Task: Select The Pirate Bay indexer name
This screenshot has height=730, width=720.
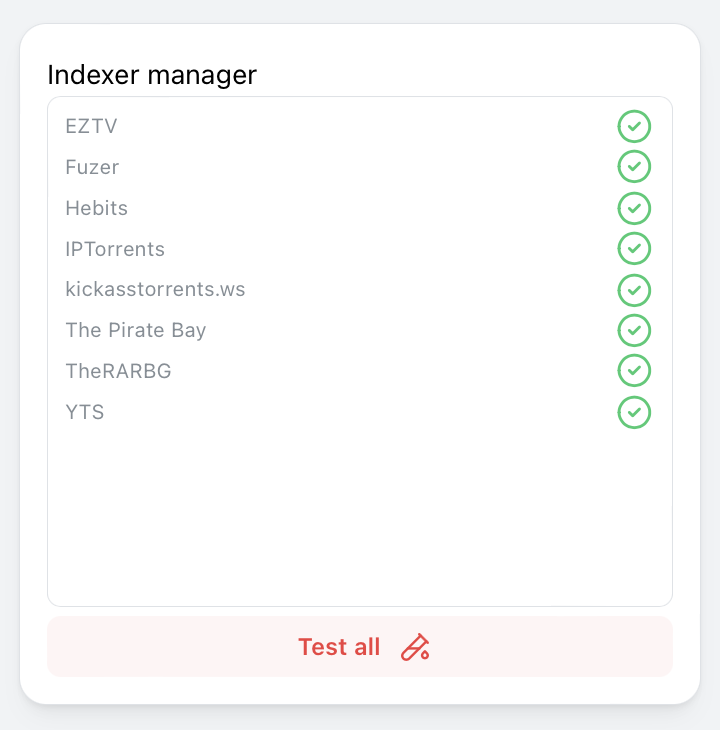Action: coord(136,330)
